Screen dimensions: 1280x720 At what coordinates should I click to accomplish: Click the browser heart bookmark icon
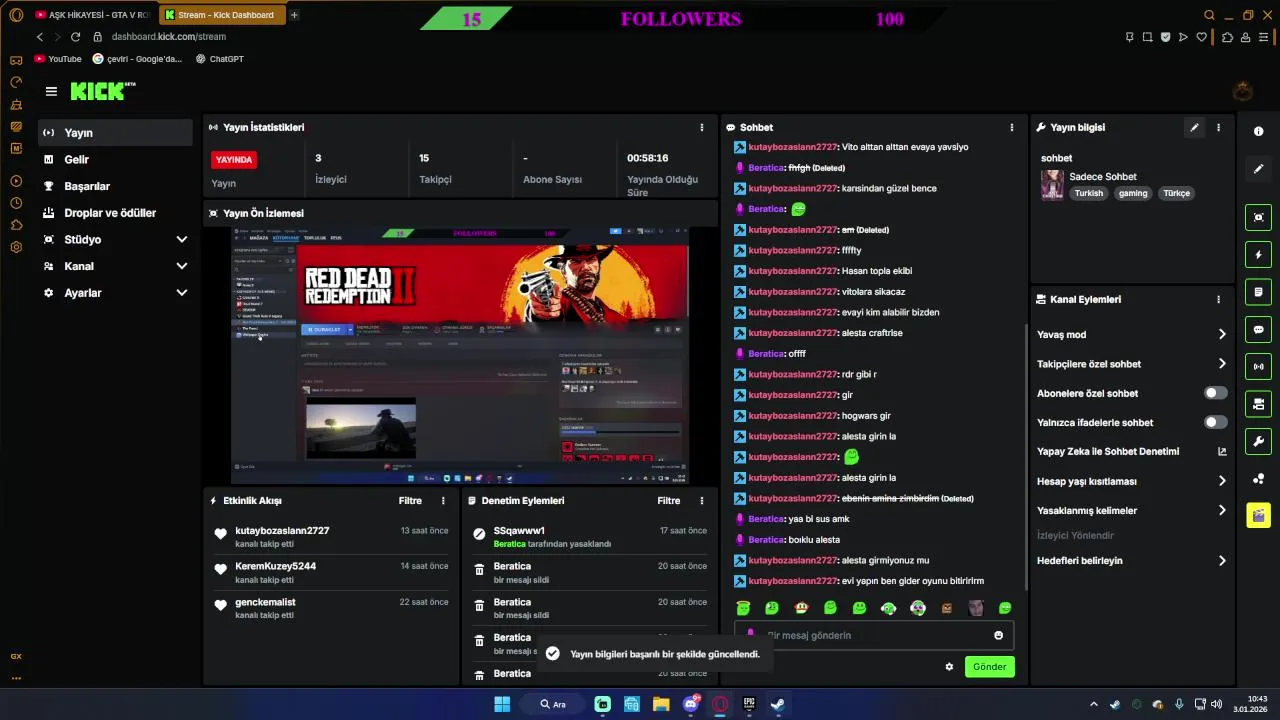(1202, 37)
